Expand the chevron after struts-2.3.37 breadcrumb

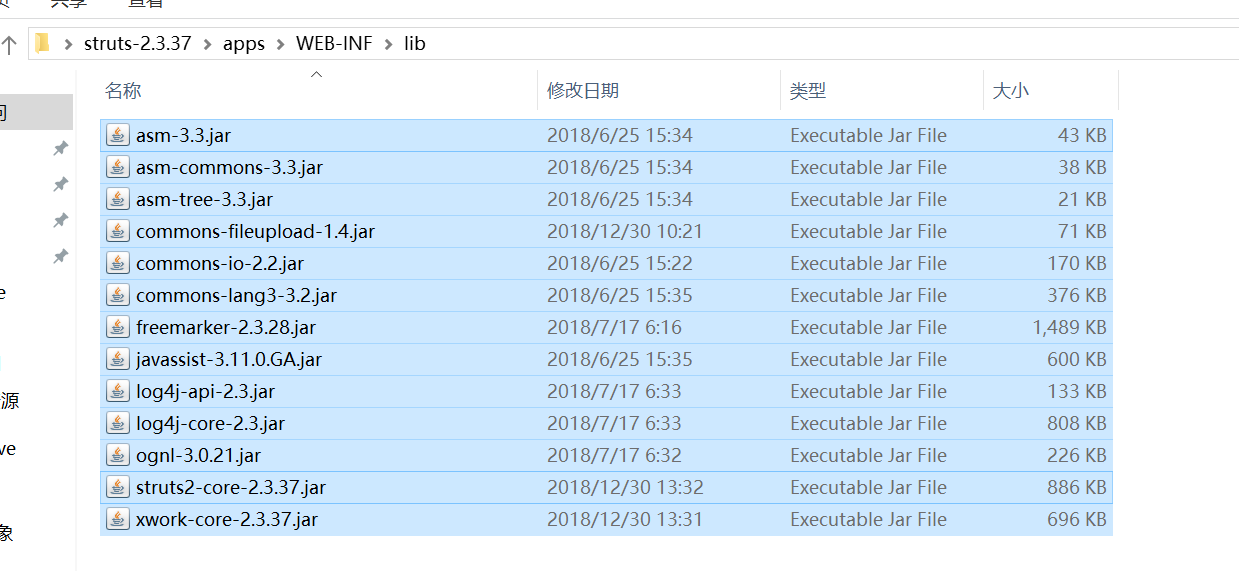(207, 44)
